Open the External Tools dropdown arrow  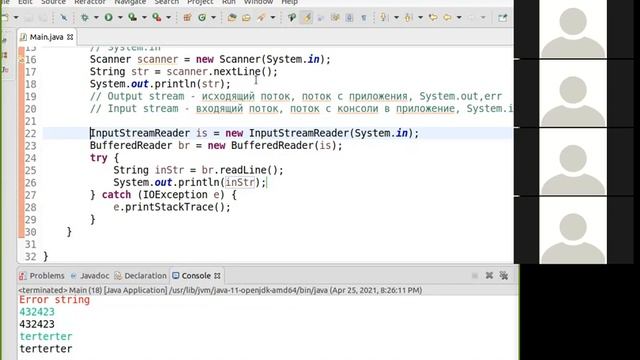coord(168,18)
